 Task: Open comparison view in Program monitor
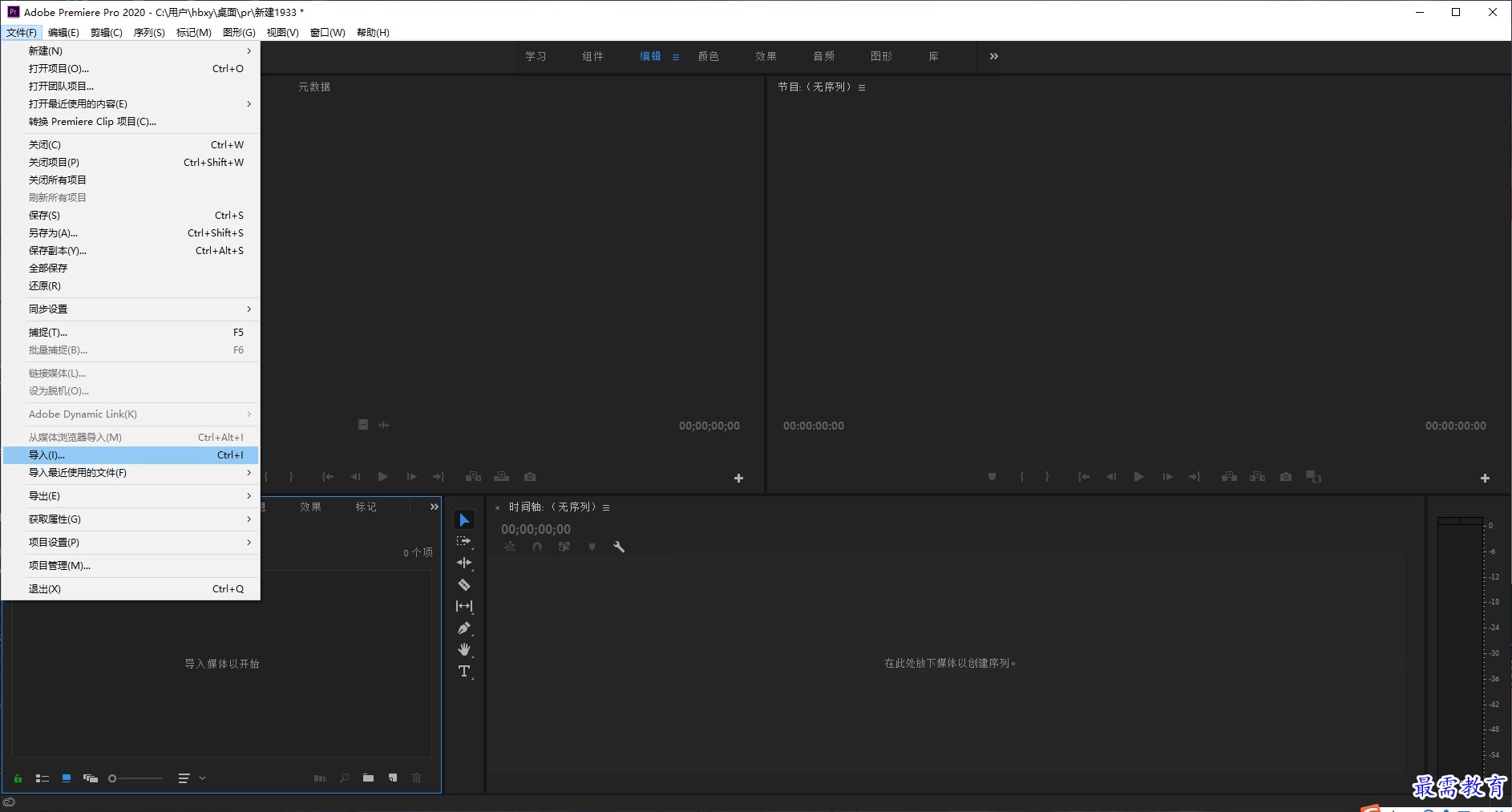[1313, 477]
